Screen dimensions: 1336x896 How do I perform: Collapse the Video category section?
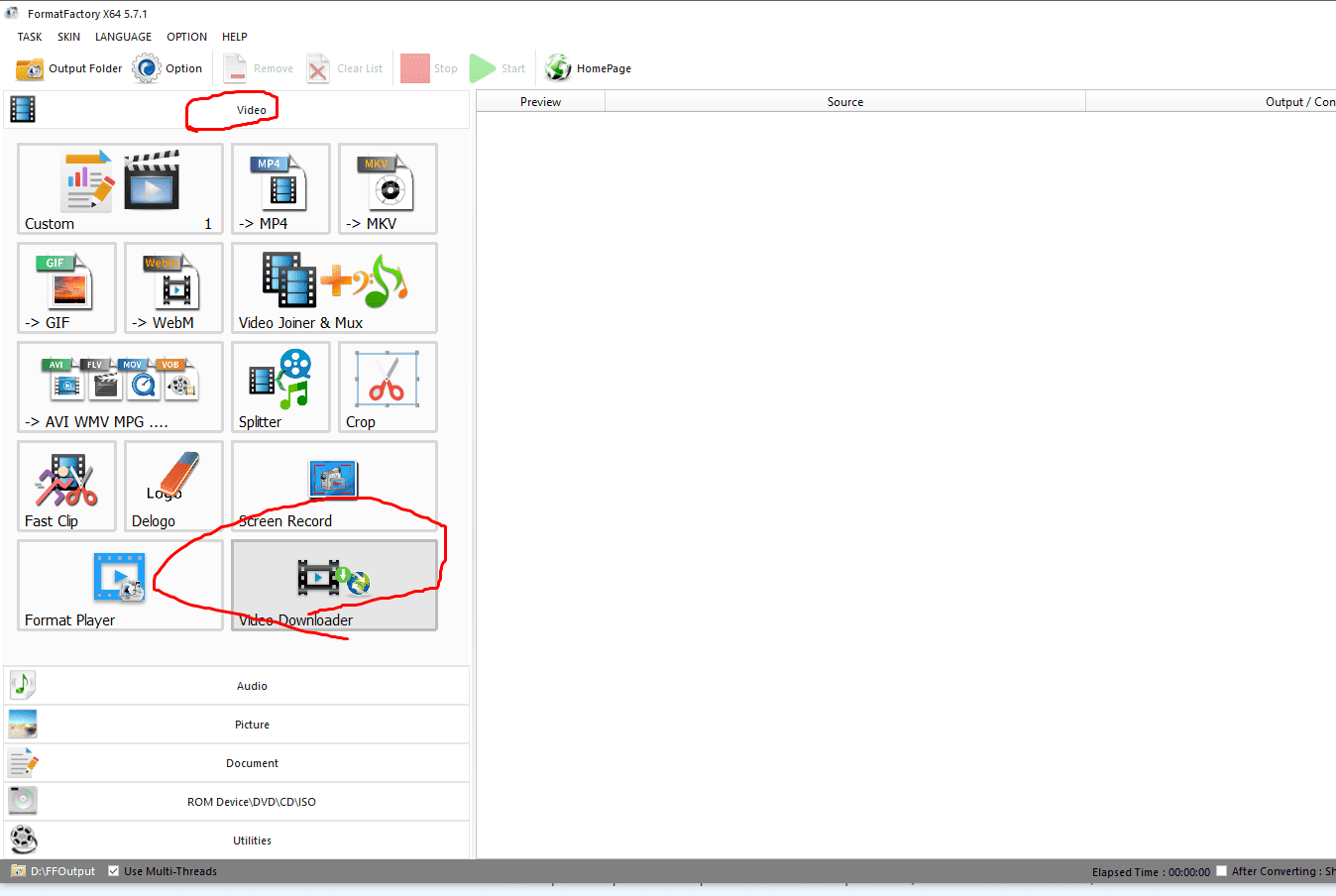(x=237, y=110)
